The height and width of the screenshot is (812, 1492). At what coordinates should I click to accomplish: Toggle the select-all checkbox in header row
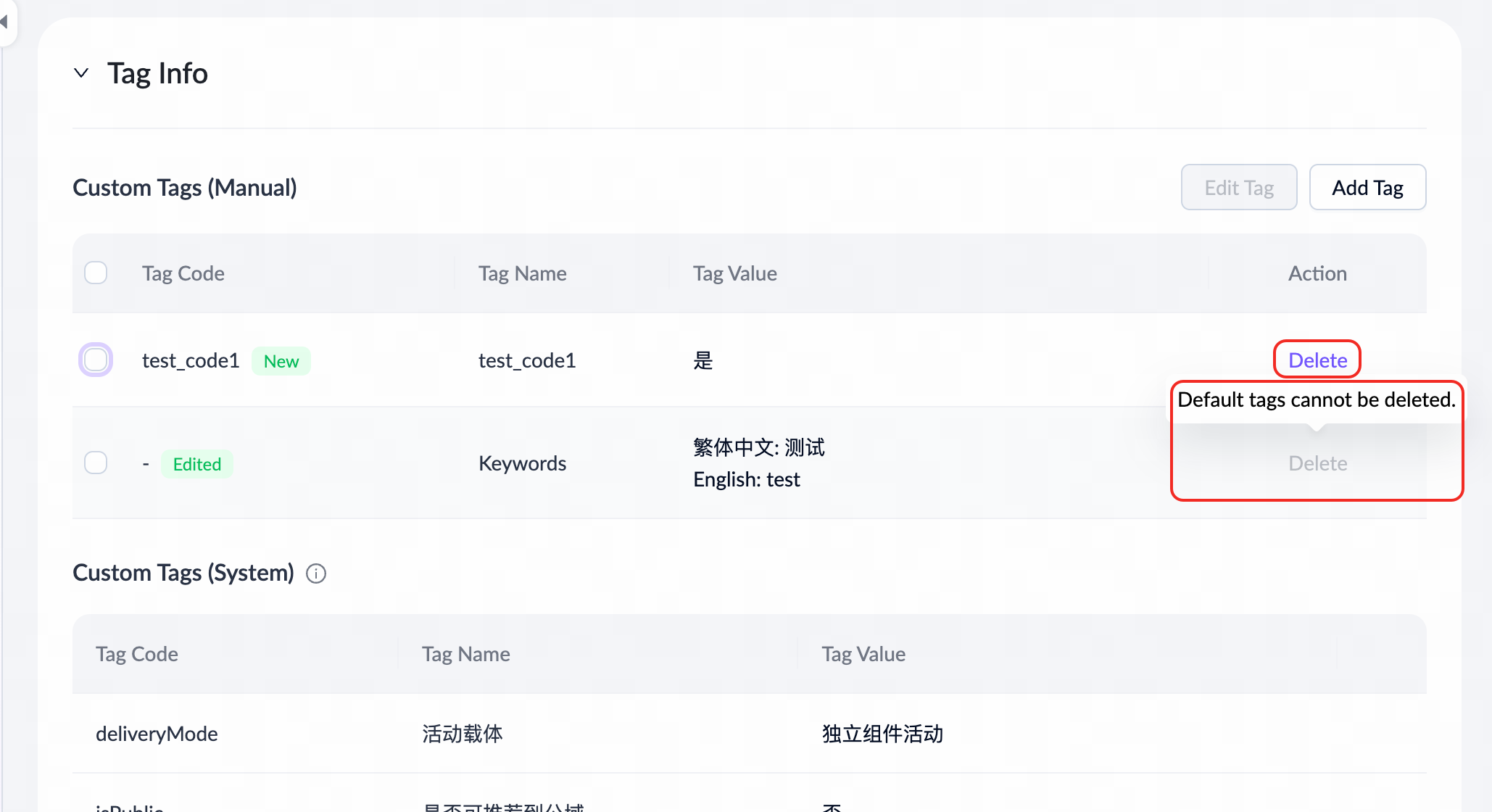(x=96, y=273)
